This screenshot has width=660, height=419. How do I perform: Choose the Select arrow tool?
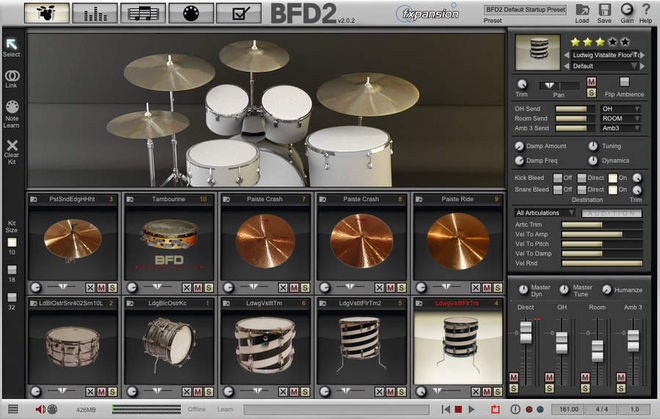click(11, 44)
